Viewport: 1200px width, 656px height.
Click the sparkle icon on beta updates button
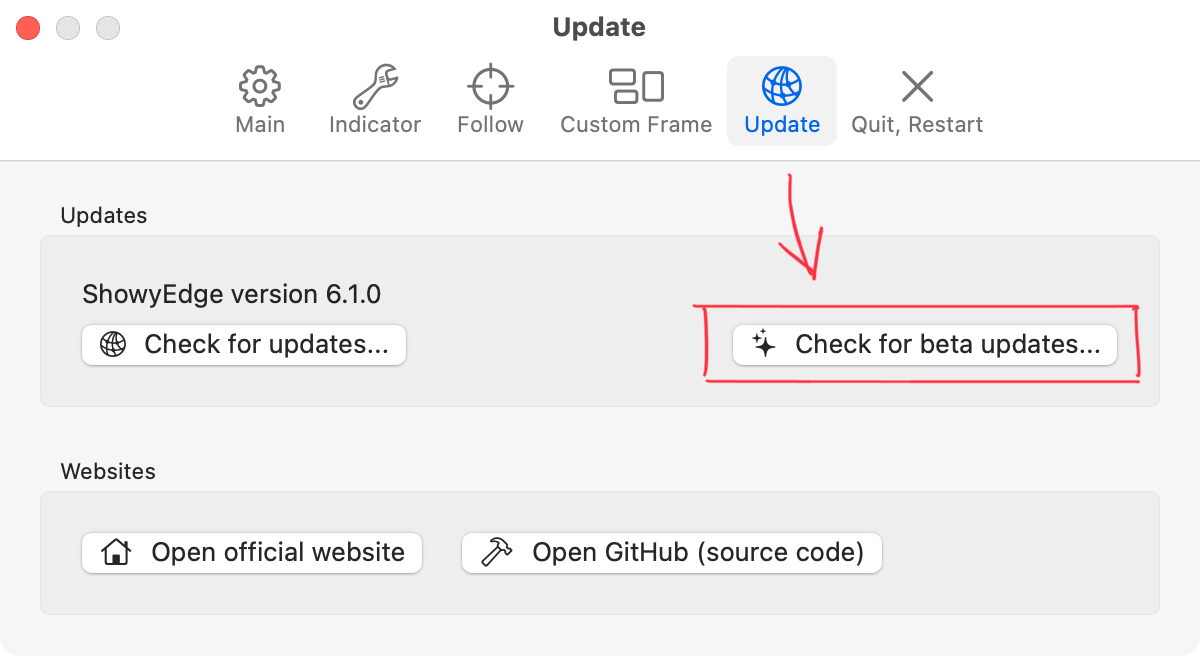(x=764, y=344)
